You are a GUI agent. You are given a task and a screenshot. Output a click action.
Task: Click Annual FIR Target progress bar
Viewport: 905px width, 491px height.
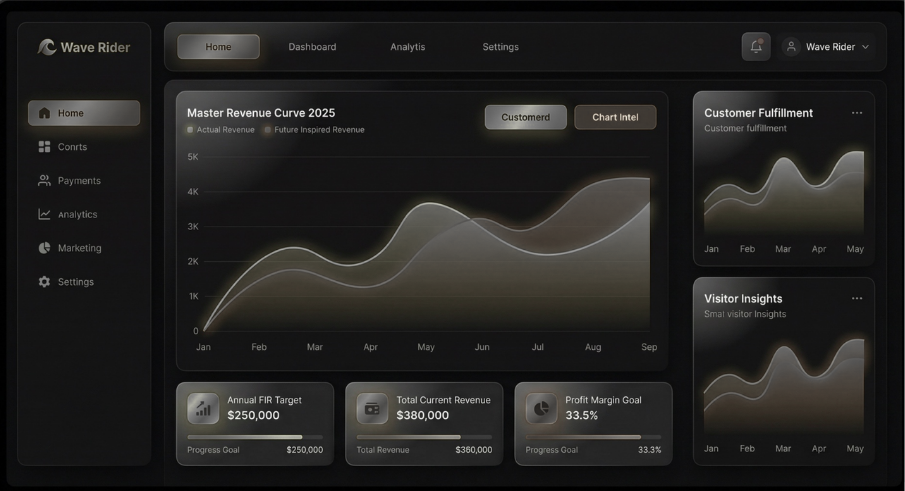(x=255, y=437)
